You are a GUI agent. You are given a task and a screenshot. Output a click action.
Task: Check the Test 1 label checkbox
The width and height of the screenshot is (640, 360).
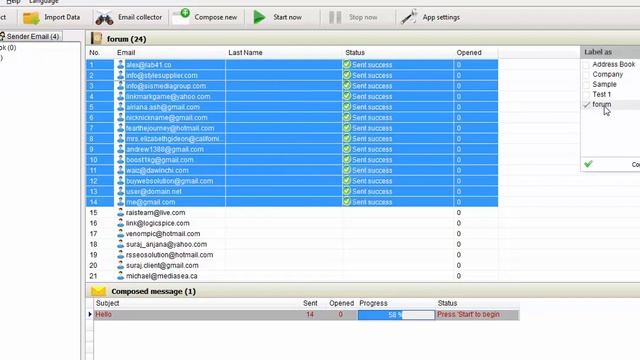point(586,95)
